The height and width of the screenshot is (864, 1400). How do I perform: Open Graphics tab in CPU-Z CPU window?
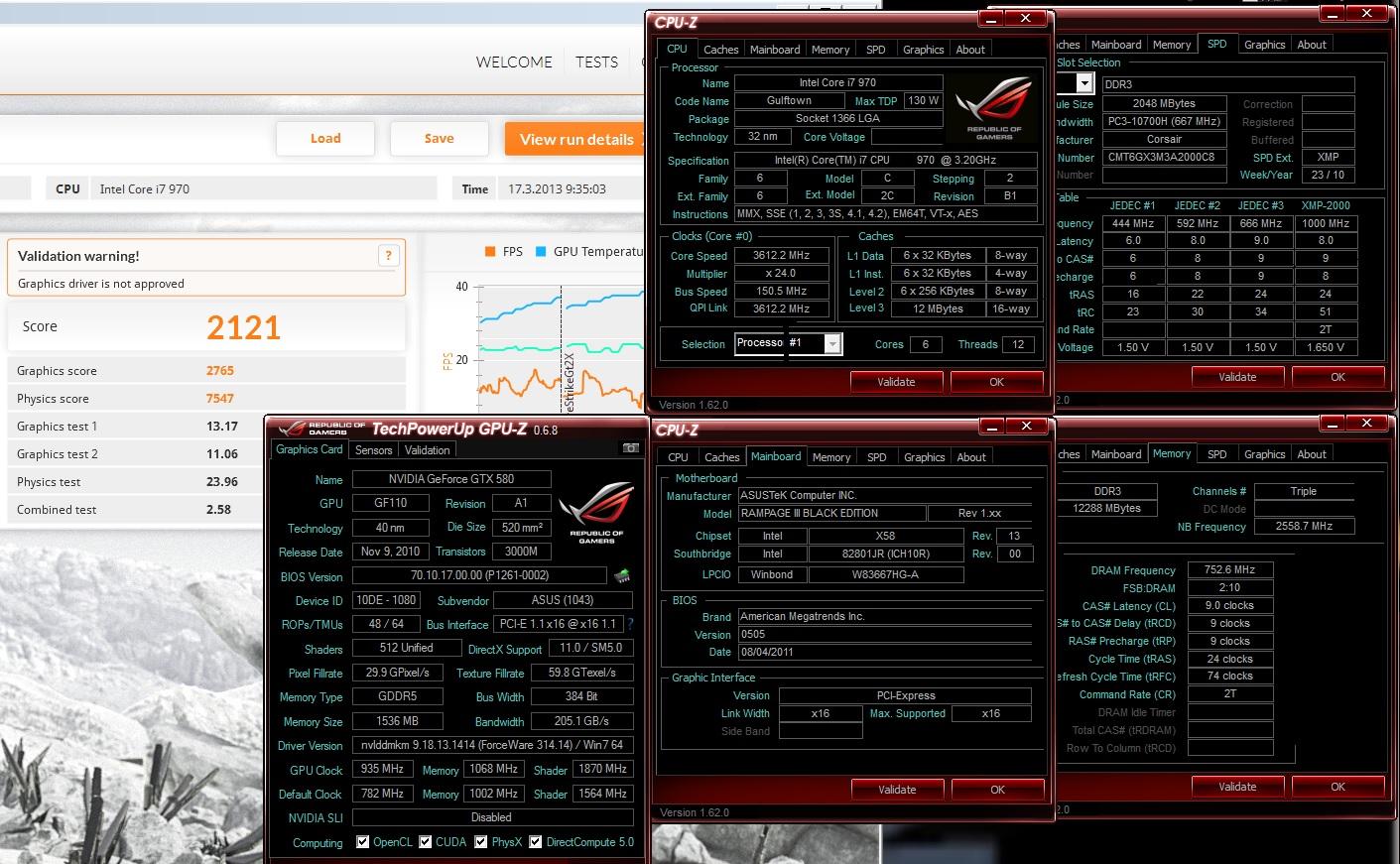[924, 50]
